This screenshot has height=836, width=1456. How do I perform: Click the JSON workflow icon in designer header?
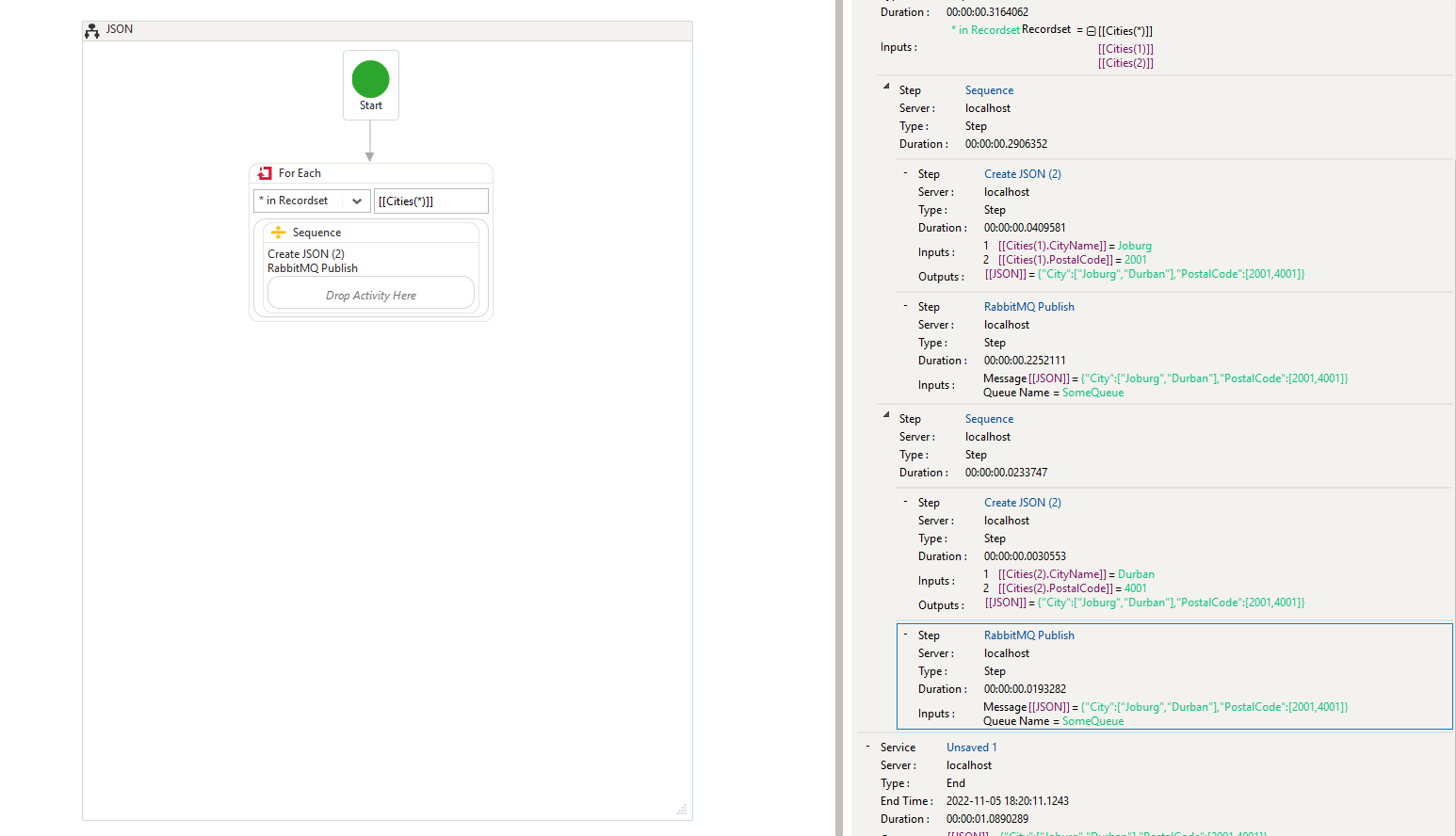91,31
